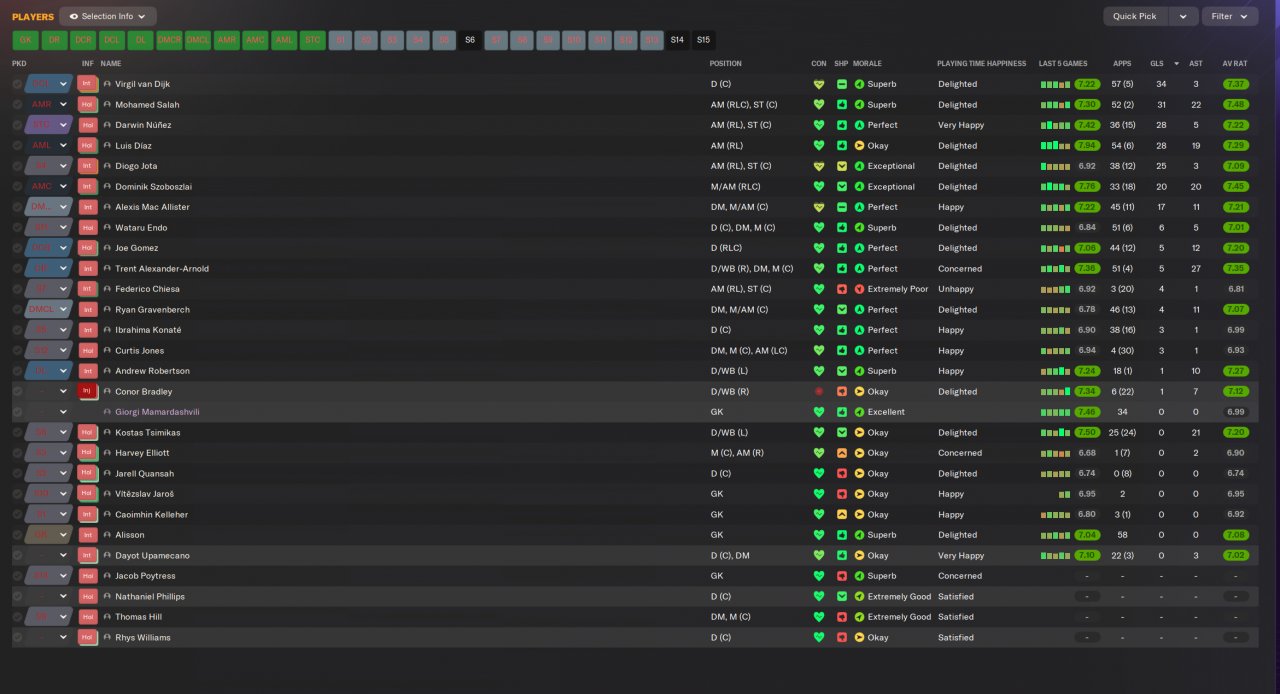Sort by the POSITION column header

pyautogui.click(x=726, y=63)
